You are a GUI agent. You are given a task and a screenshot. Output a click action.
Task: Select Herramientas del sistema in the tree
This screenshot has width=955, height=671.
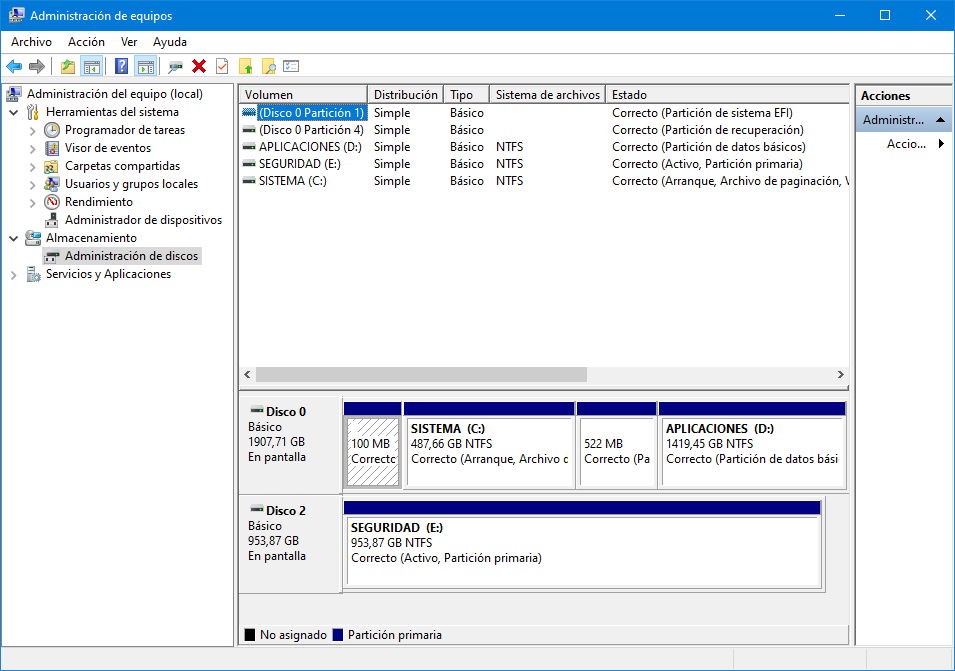[x=112, y=112]
